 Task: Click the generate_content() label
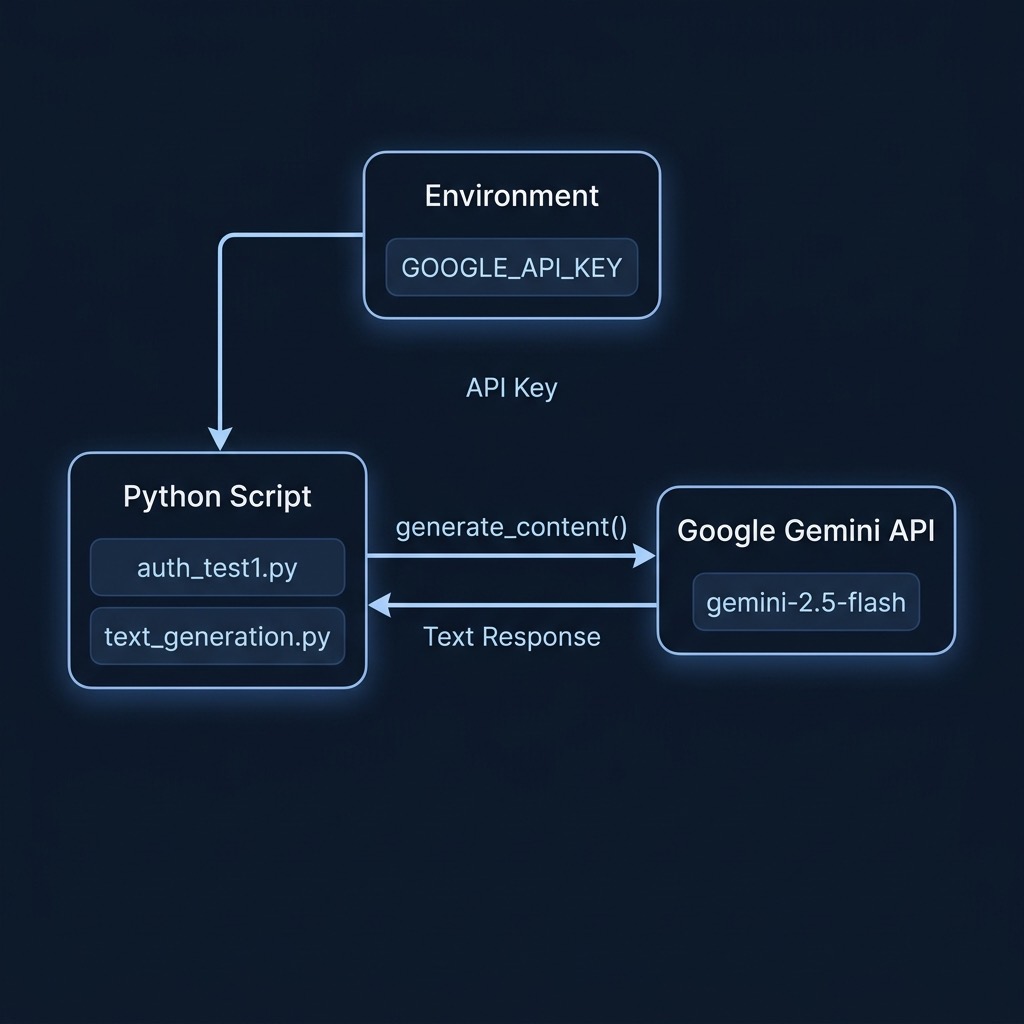[511, 527]
